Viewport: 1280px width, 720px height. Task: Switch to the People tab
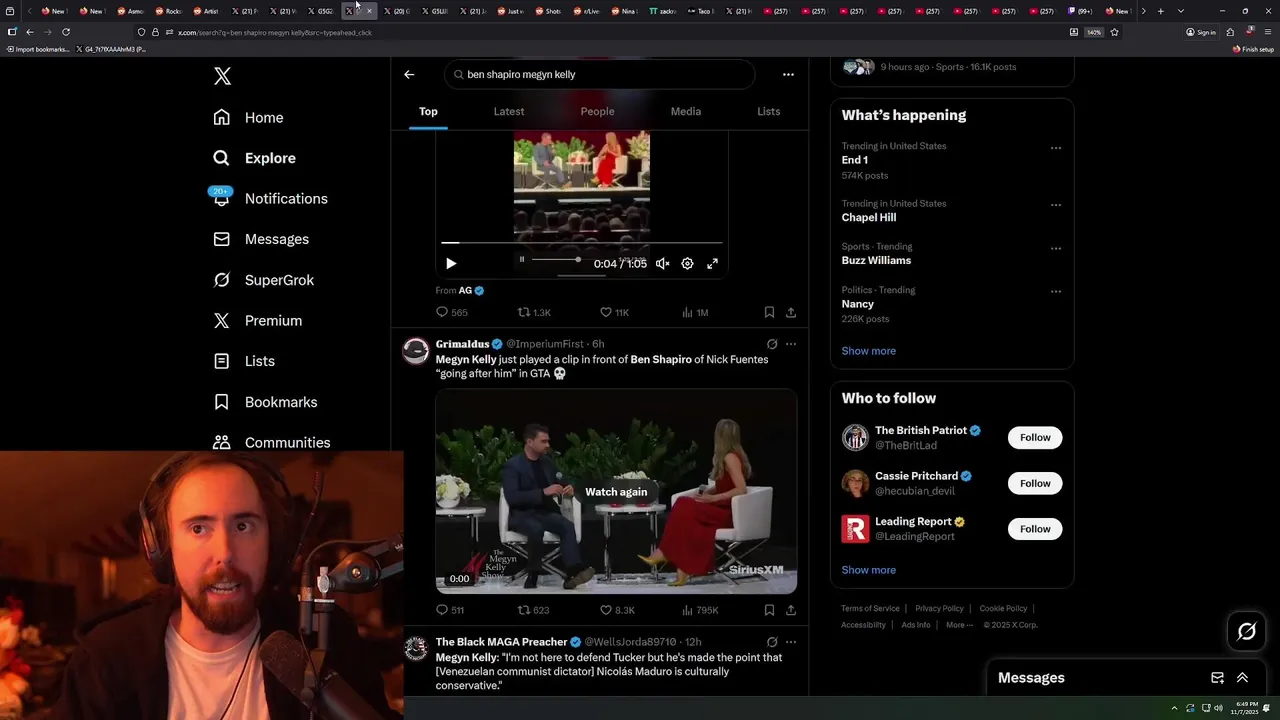point(597,111)
